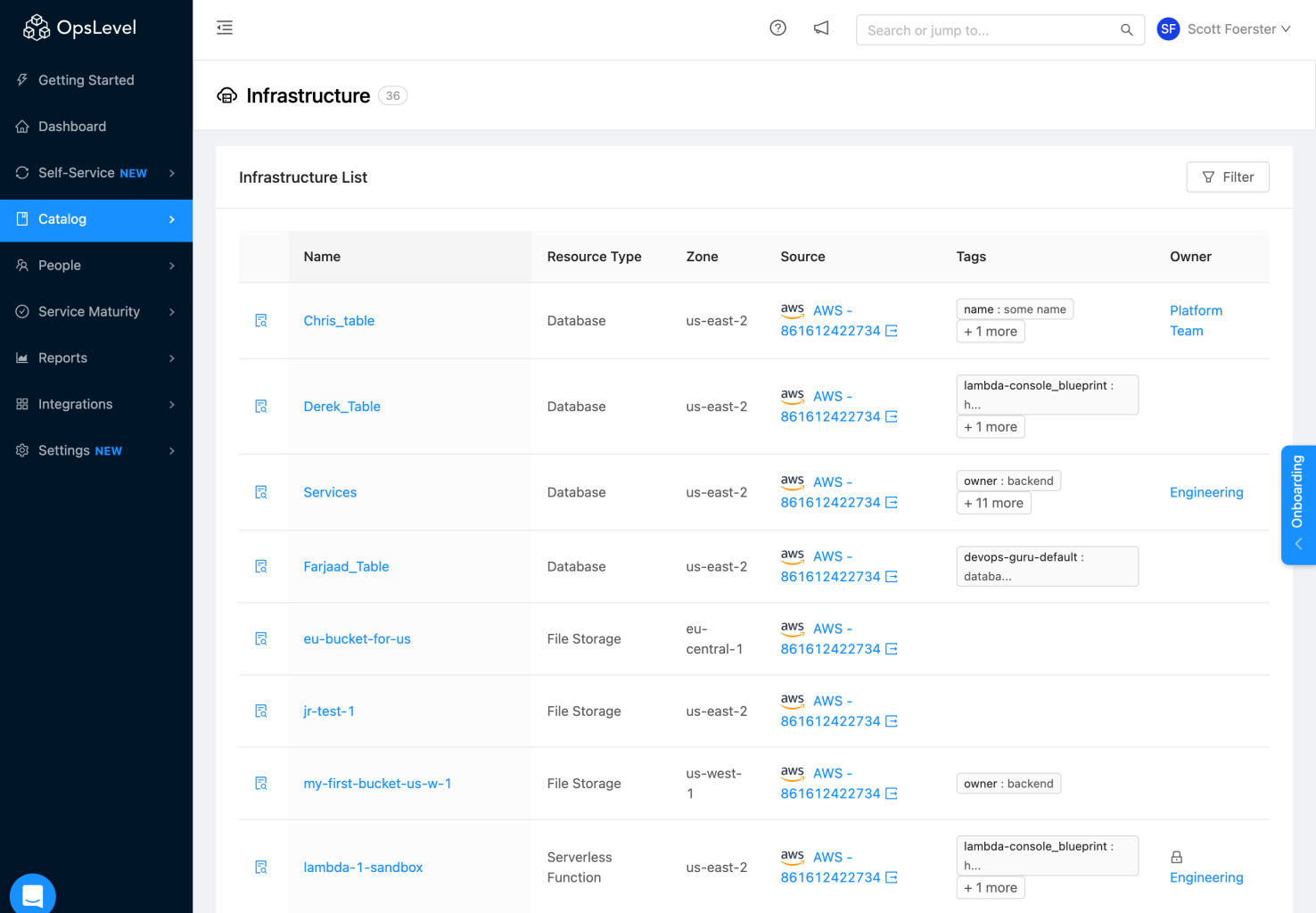Viewport: 1316px width, 913px height.
Task: Open the lambda-1-sandbox resource link
Action: [363, 867]
